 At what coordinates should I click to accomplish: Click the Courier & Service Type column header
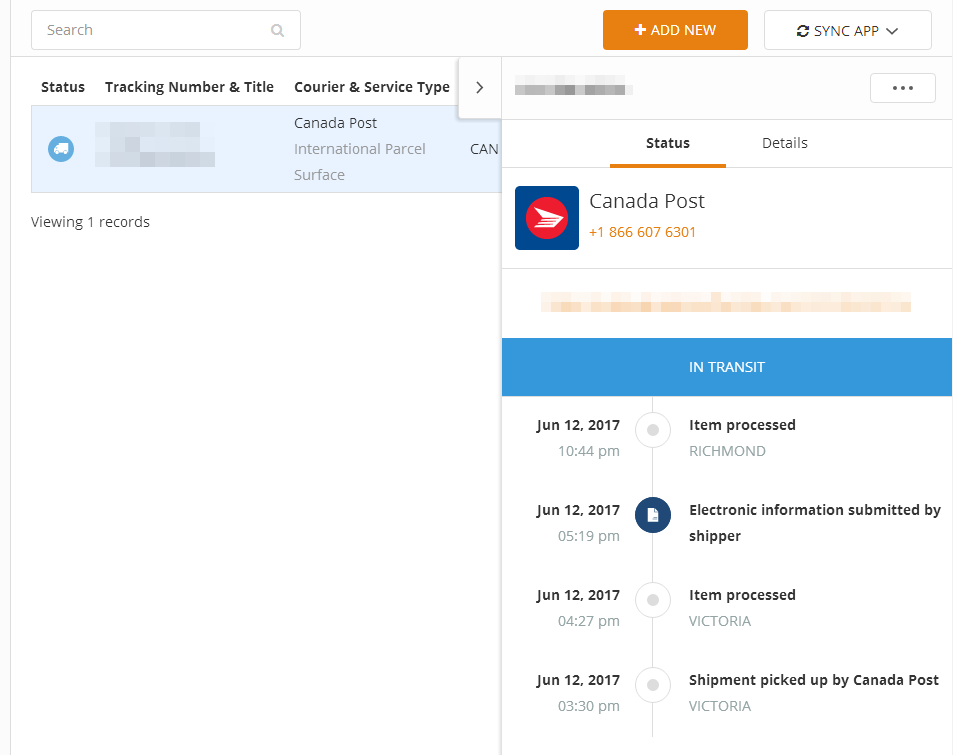[x=372, y=87]
